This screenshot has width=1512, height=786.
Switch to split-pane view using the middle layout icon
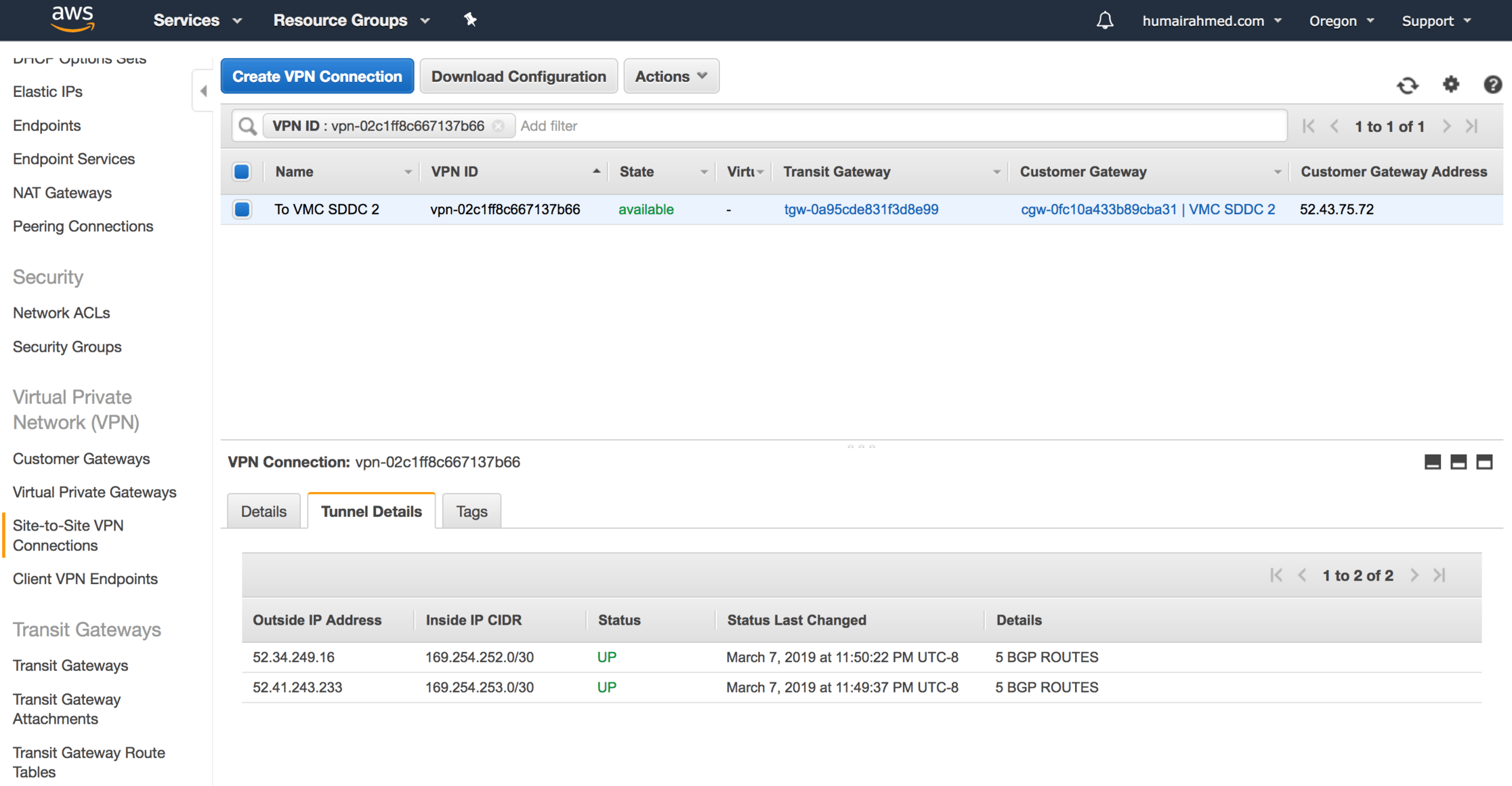click(x=1458, y=461)
